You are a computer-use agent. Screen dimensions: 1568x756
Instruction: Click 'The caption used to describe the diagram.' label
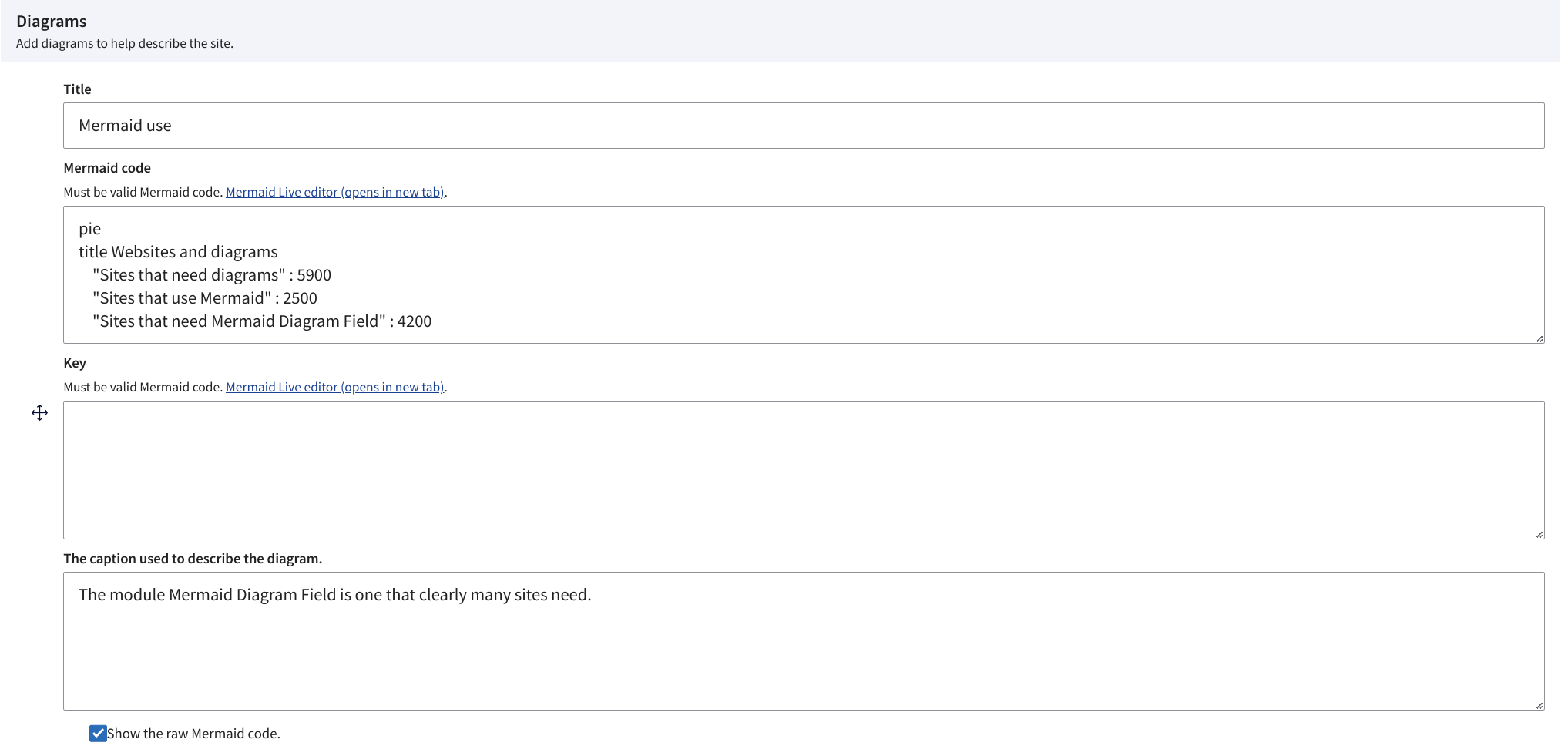(x=193, y=559)
